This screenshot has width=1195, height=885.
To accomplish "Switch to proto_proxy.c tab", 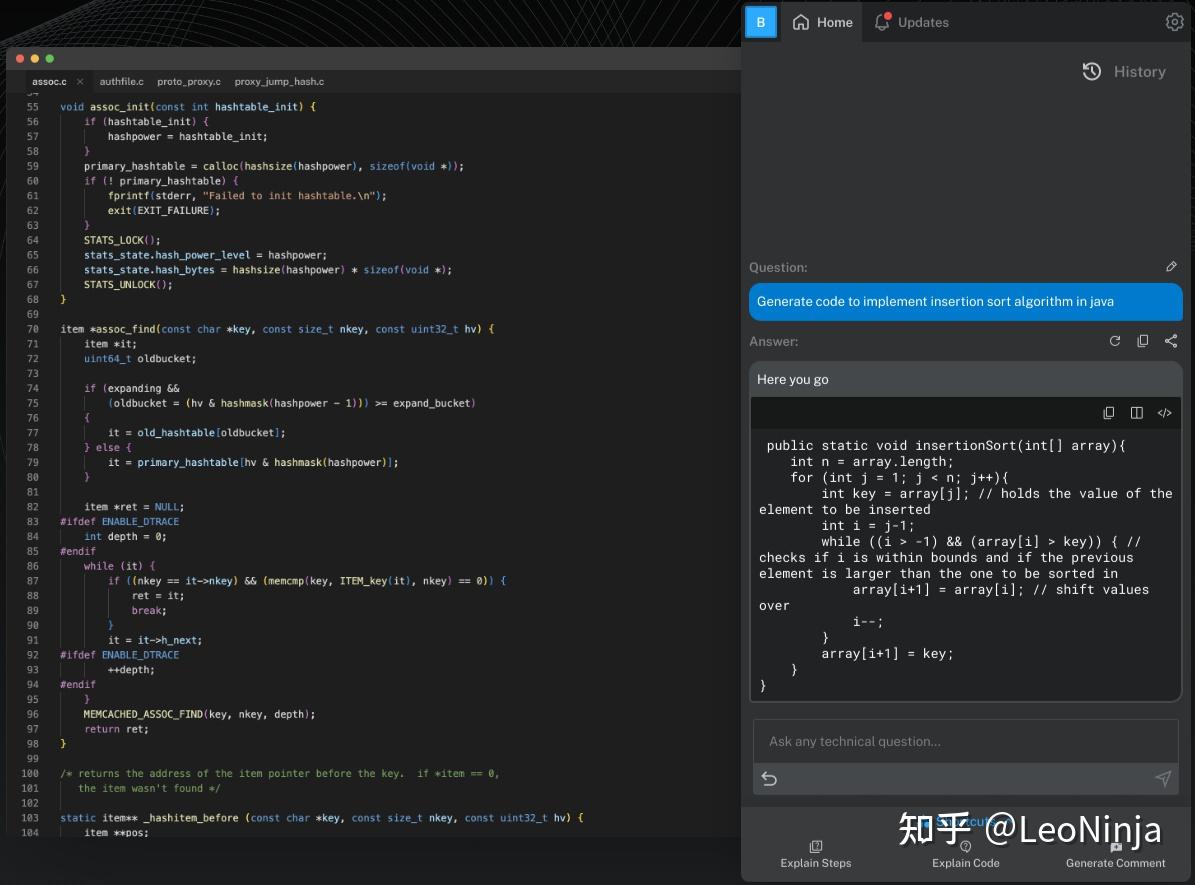I will click(189, 82).
